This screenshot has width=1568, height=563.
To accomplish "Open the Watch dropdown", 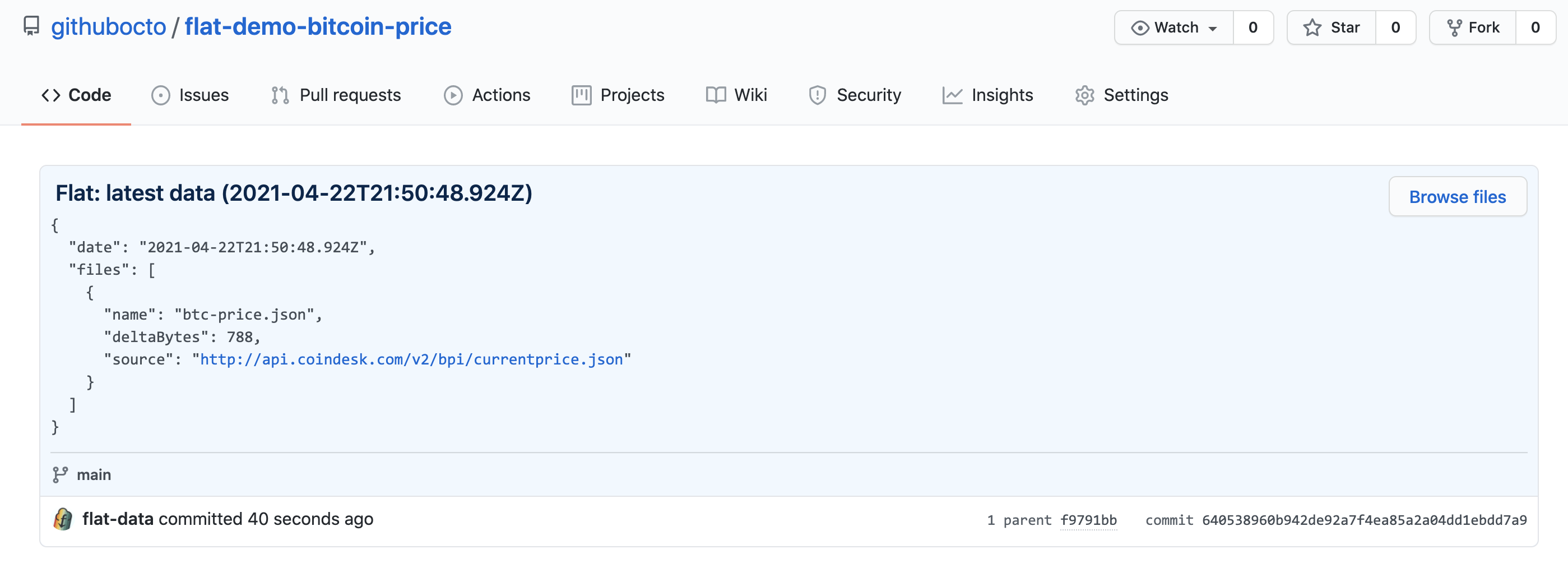I will point(1174,27).
